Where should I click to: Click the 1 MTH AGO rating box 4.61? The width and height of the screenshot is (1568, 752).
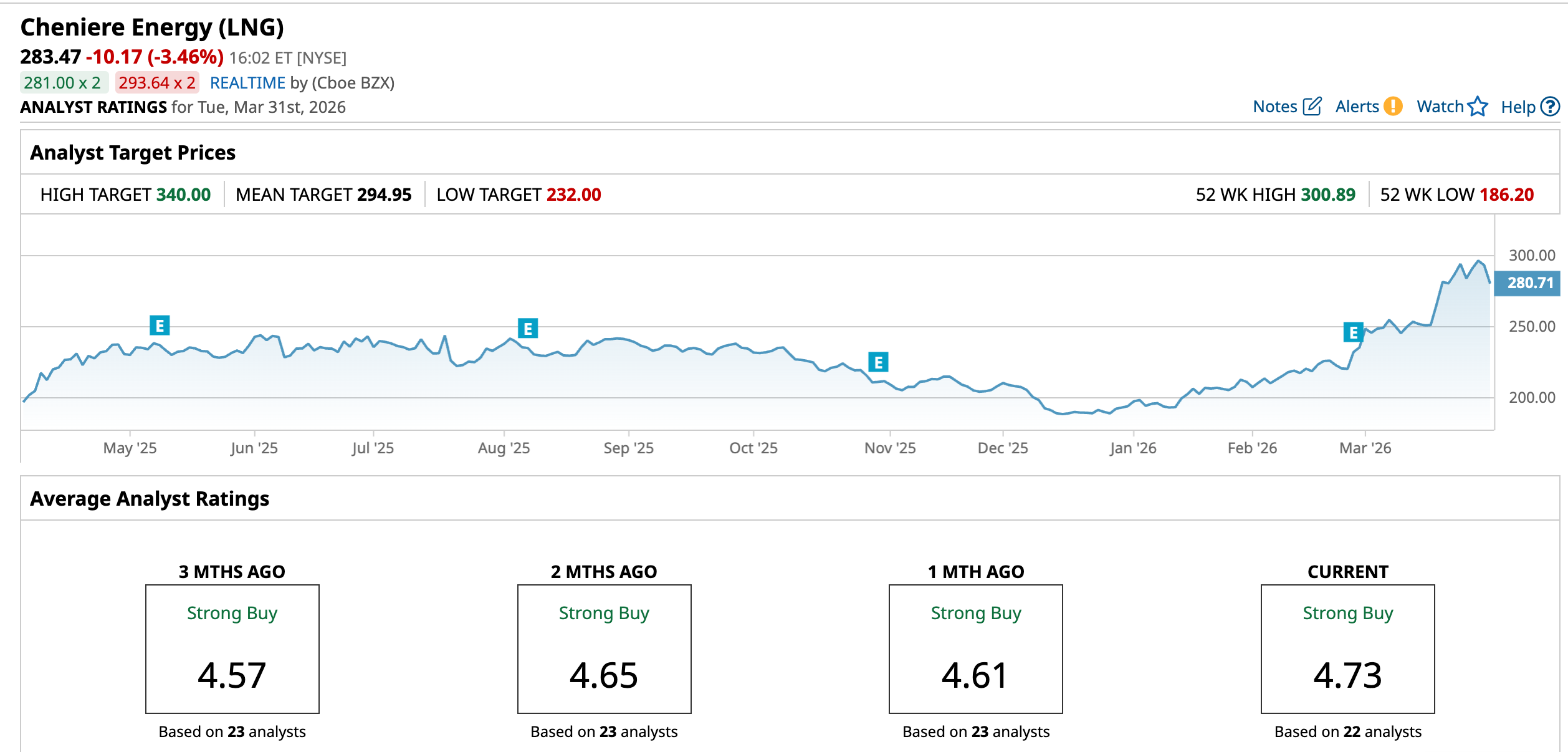975,648
